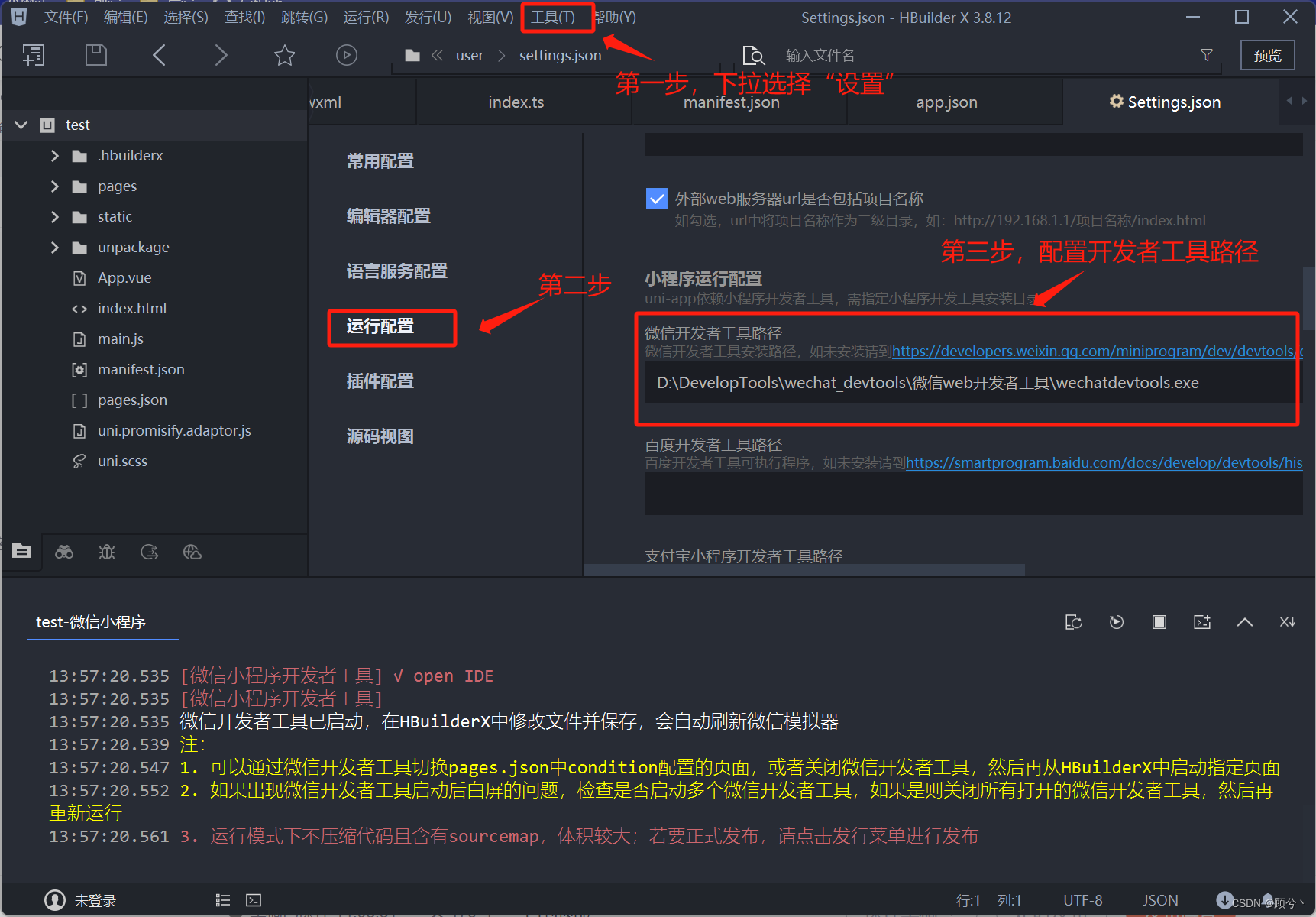The width and height of the screenshot is (1316, 917).
Task: Open the 发行(U) menu
Action: (428, 17)
